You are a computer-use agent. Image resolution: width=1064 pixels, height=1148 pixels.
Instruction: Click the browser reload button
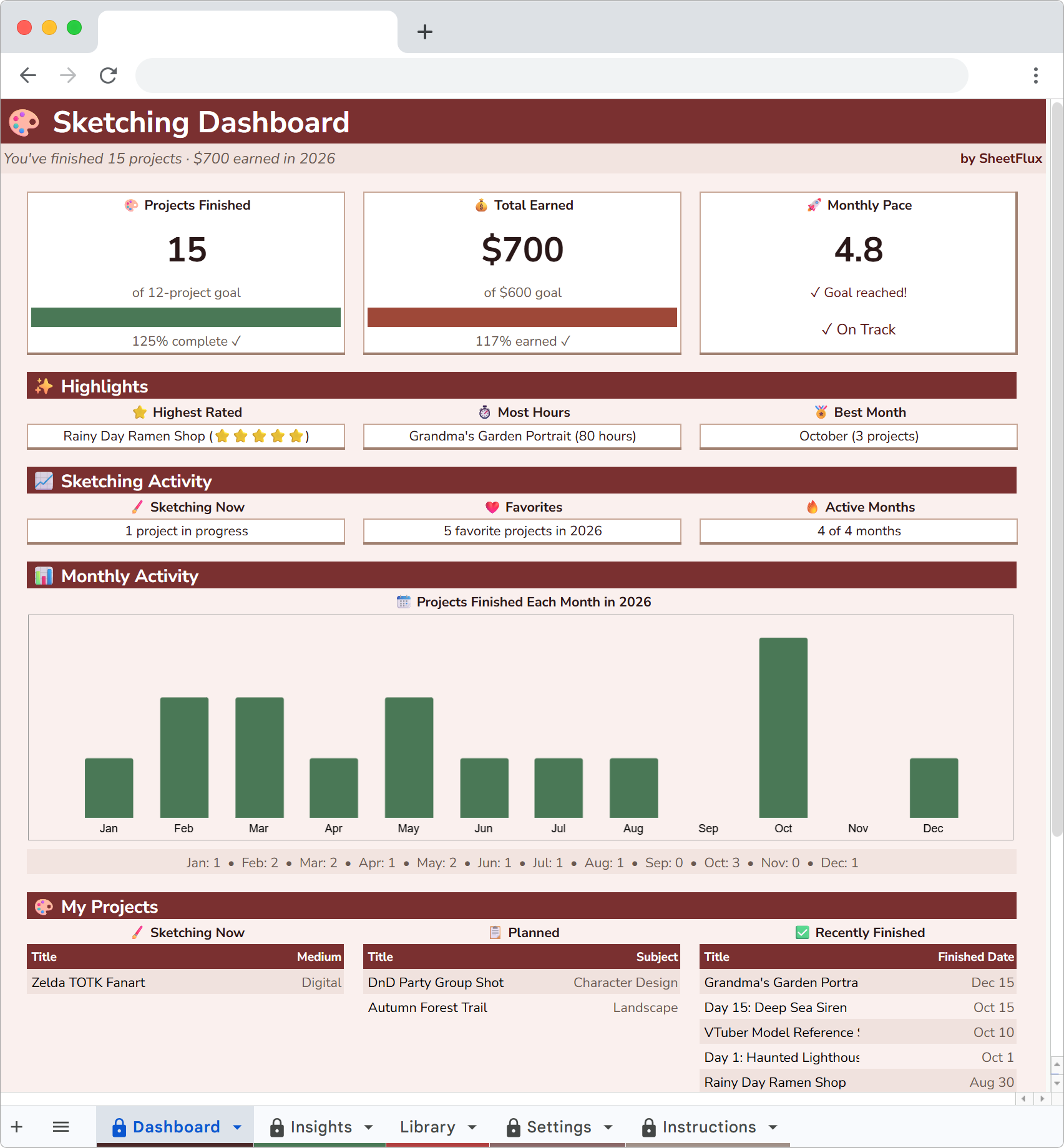108,75
